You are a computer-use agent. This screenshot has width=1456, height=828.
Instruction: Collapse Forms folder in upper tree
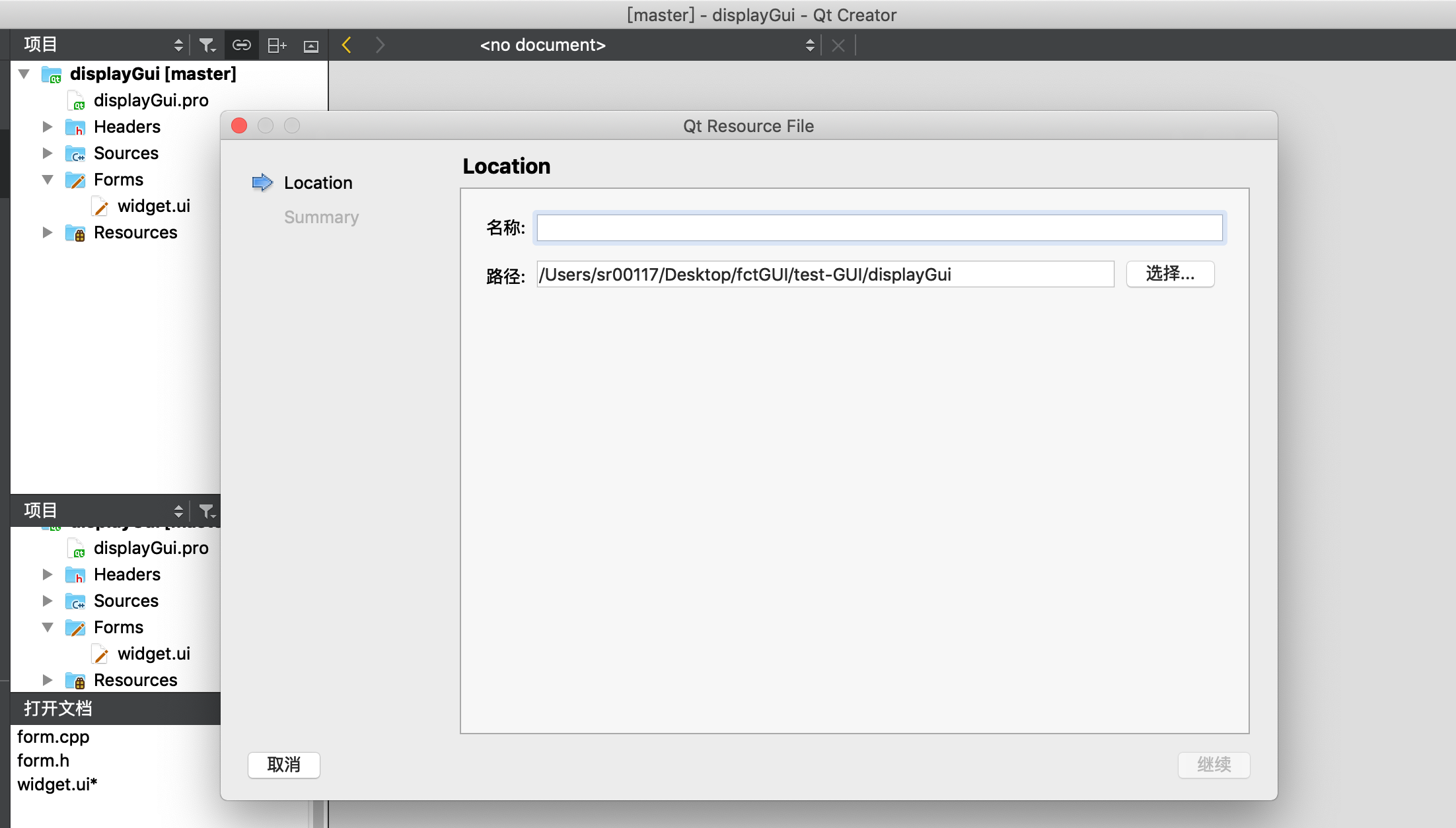point(48,180)
